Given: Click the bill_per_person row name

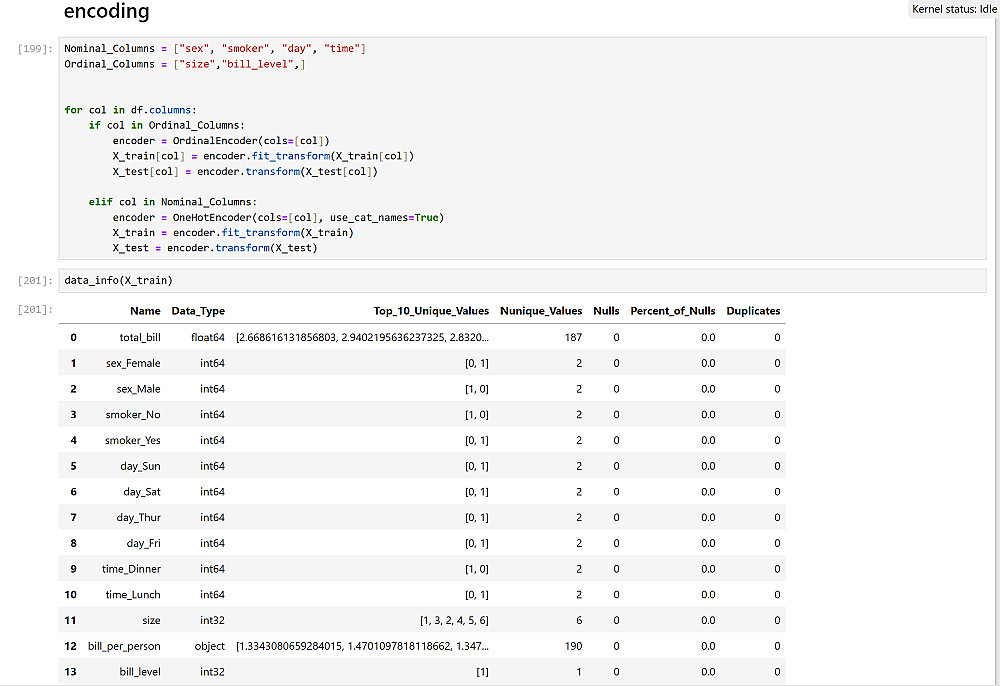Looking at the screenshot, I should (x=124, y=647).
